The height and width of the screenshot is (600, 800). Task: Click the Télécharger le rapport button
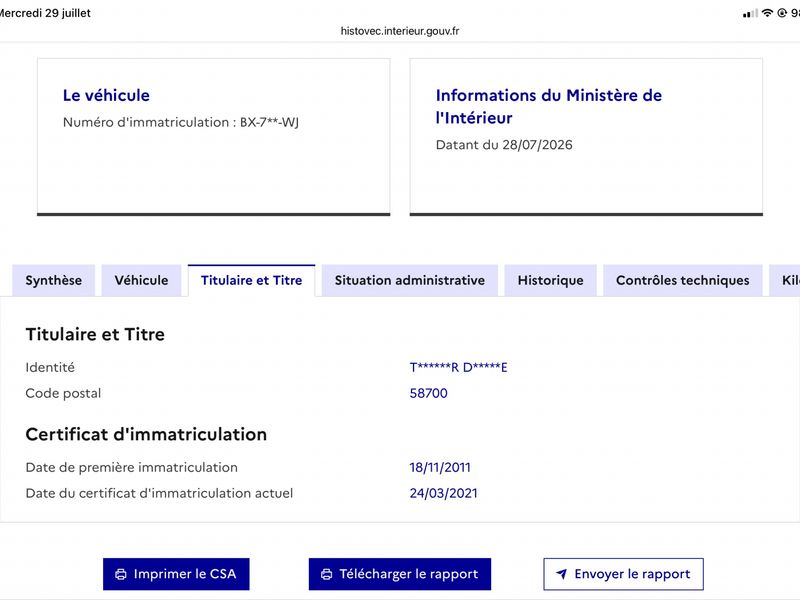(x=400, y=574)
